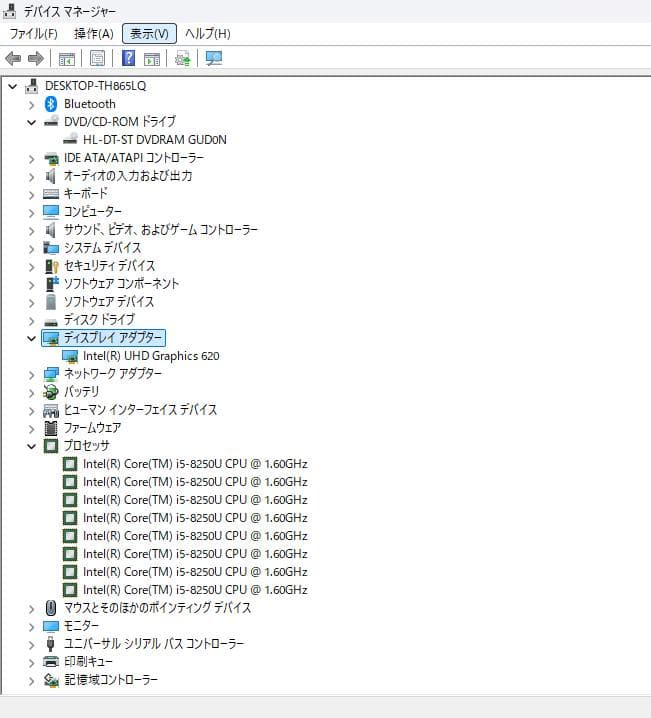This screenshot has width=651, height=718.
Task: Select the ソフトウェア デバイス label
Action: (109, 302)
